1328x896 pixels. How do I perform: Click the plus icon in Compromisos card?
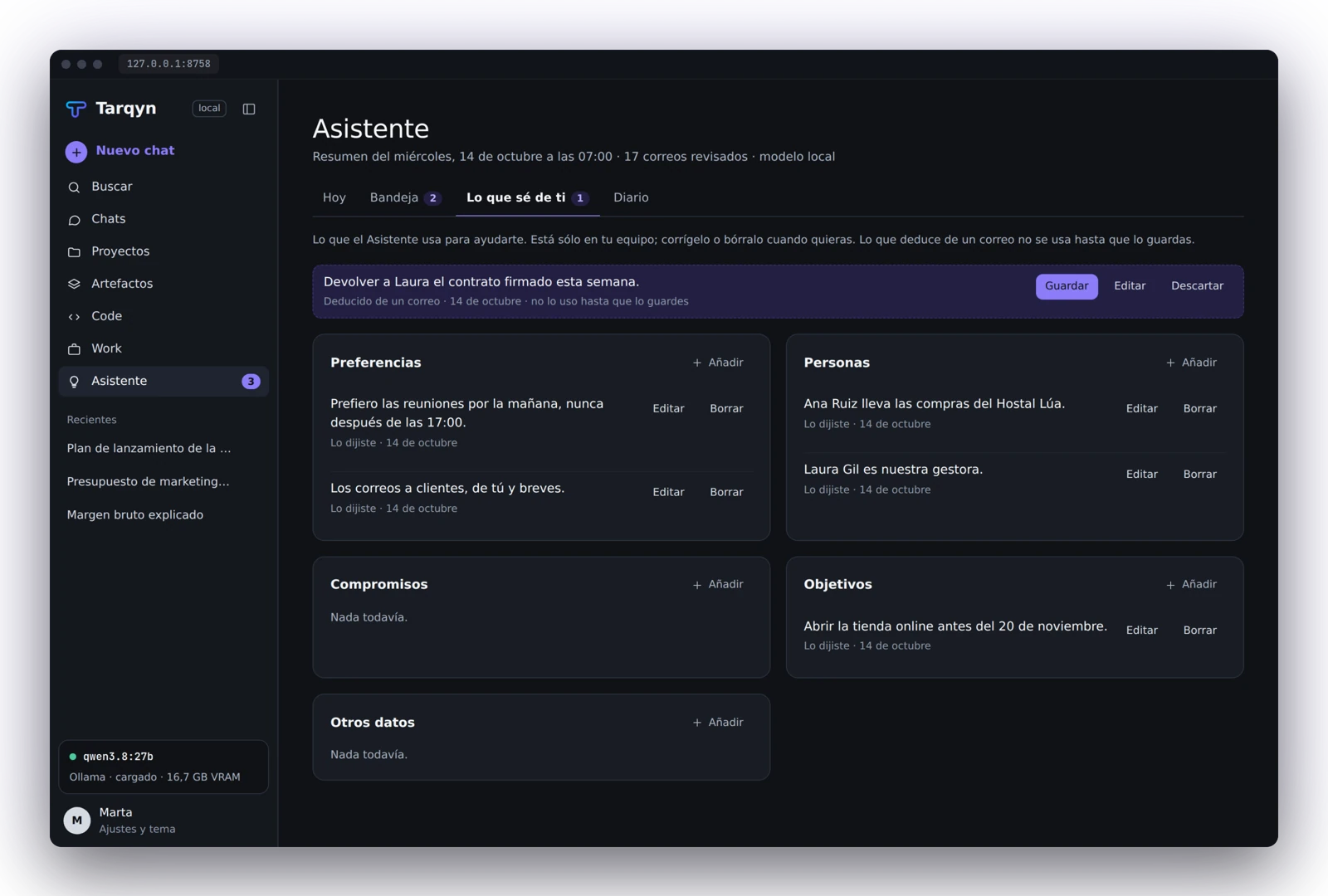(x=697, y=585)
